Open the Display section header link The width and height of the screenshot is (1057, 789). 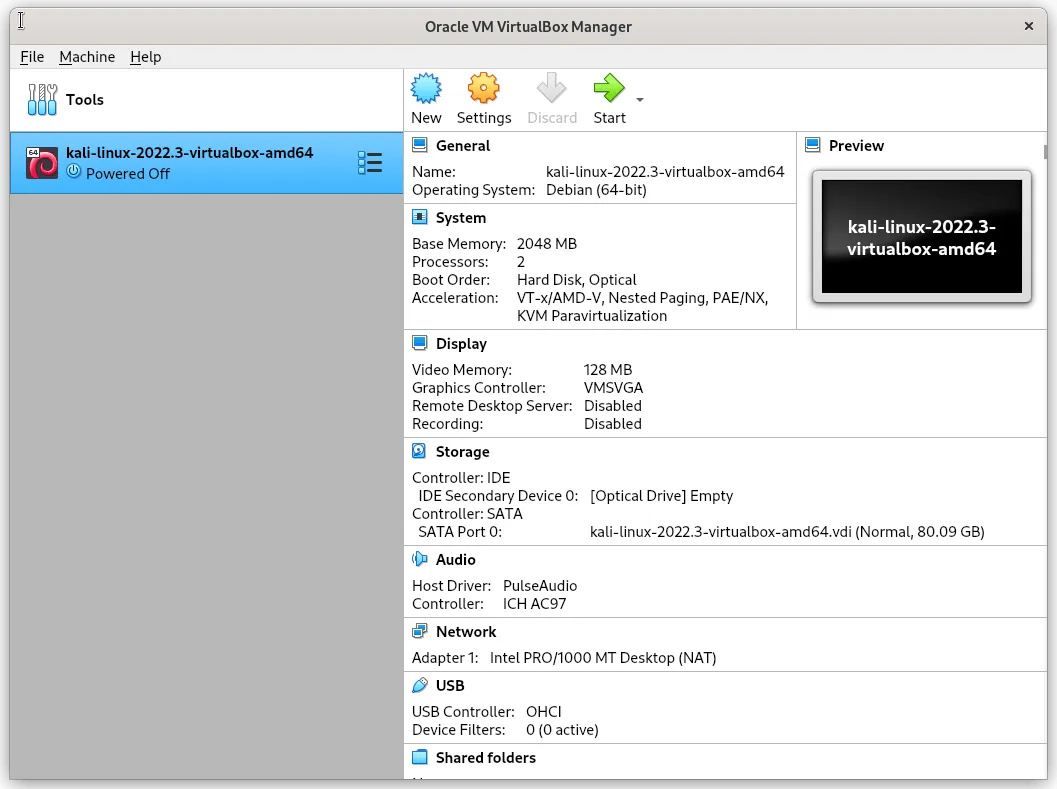coord(461,344)
